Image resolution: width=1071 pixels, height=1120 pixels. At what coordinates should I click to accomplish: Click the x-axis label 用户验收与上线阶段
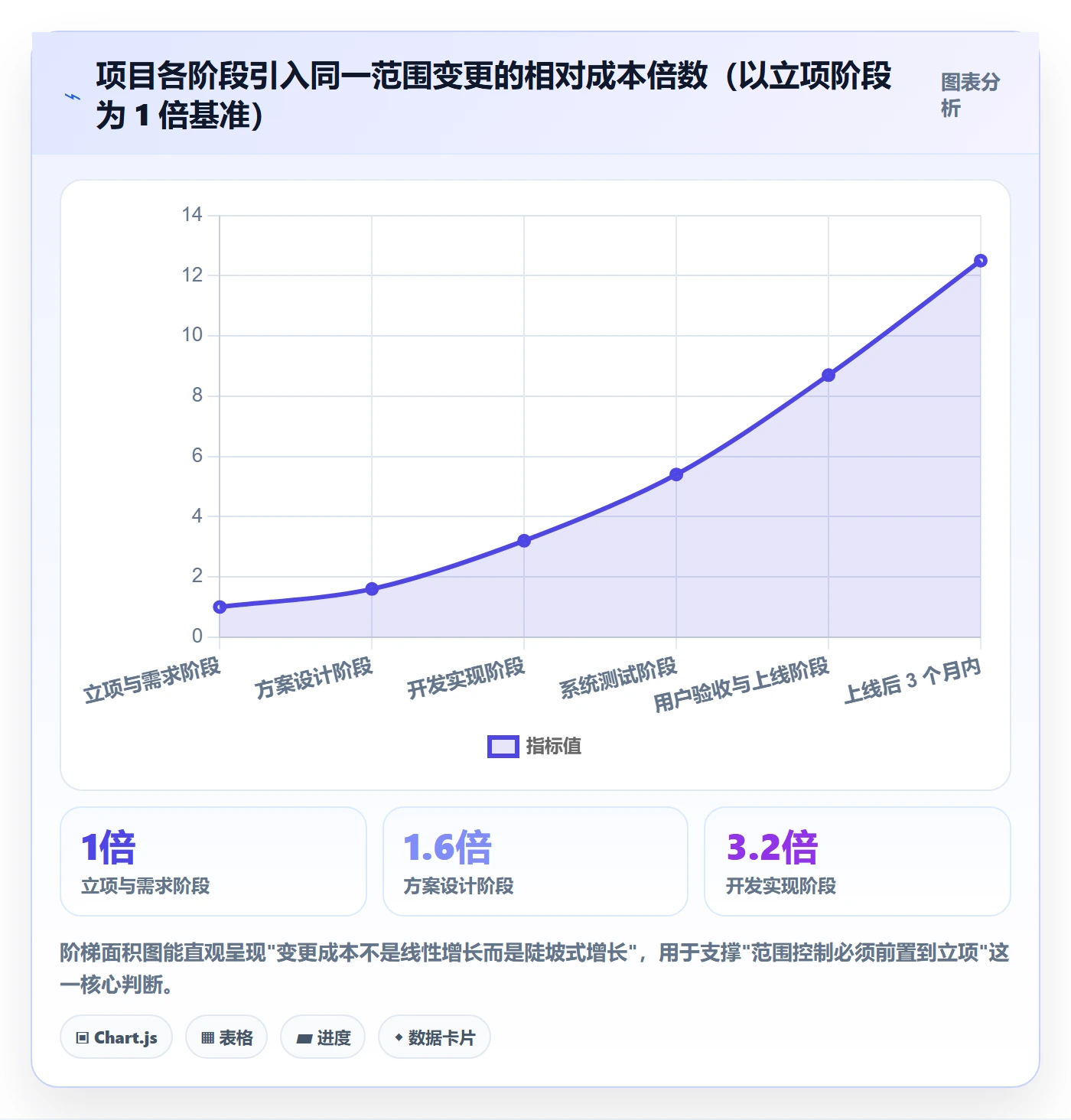[741, 684]
